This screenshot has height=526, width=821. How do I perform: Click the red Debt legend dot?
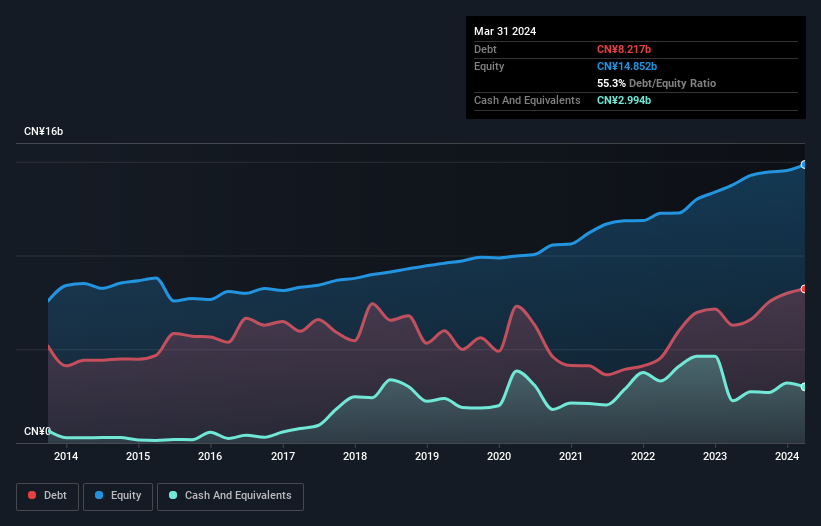(x=32, y=495)
